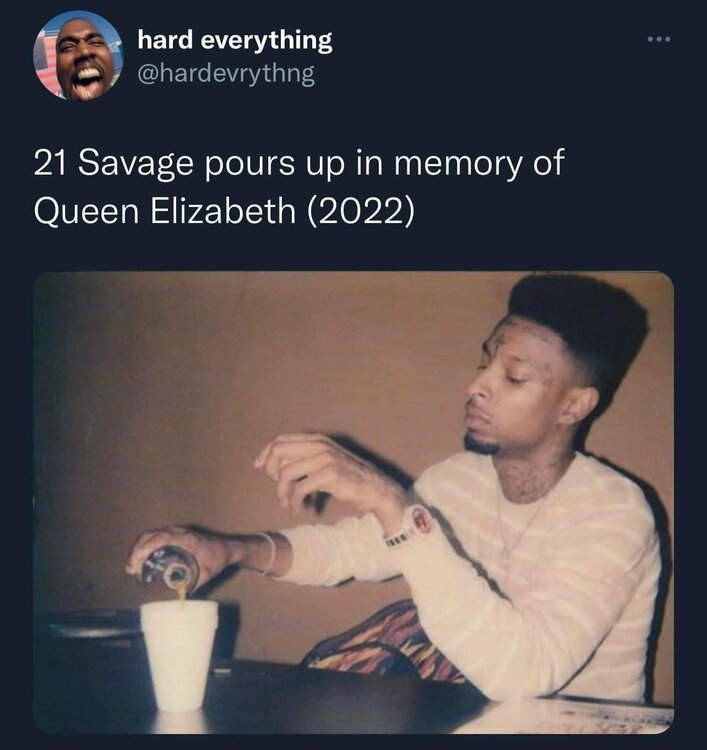This screenshot has height=750, width=707.
Task: Open the three-dot more options menu
Action: [659, 39]
